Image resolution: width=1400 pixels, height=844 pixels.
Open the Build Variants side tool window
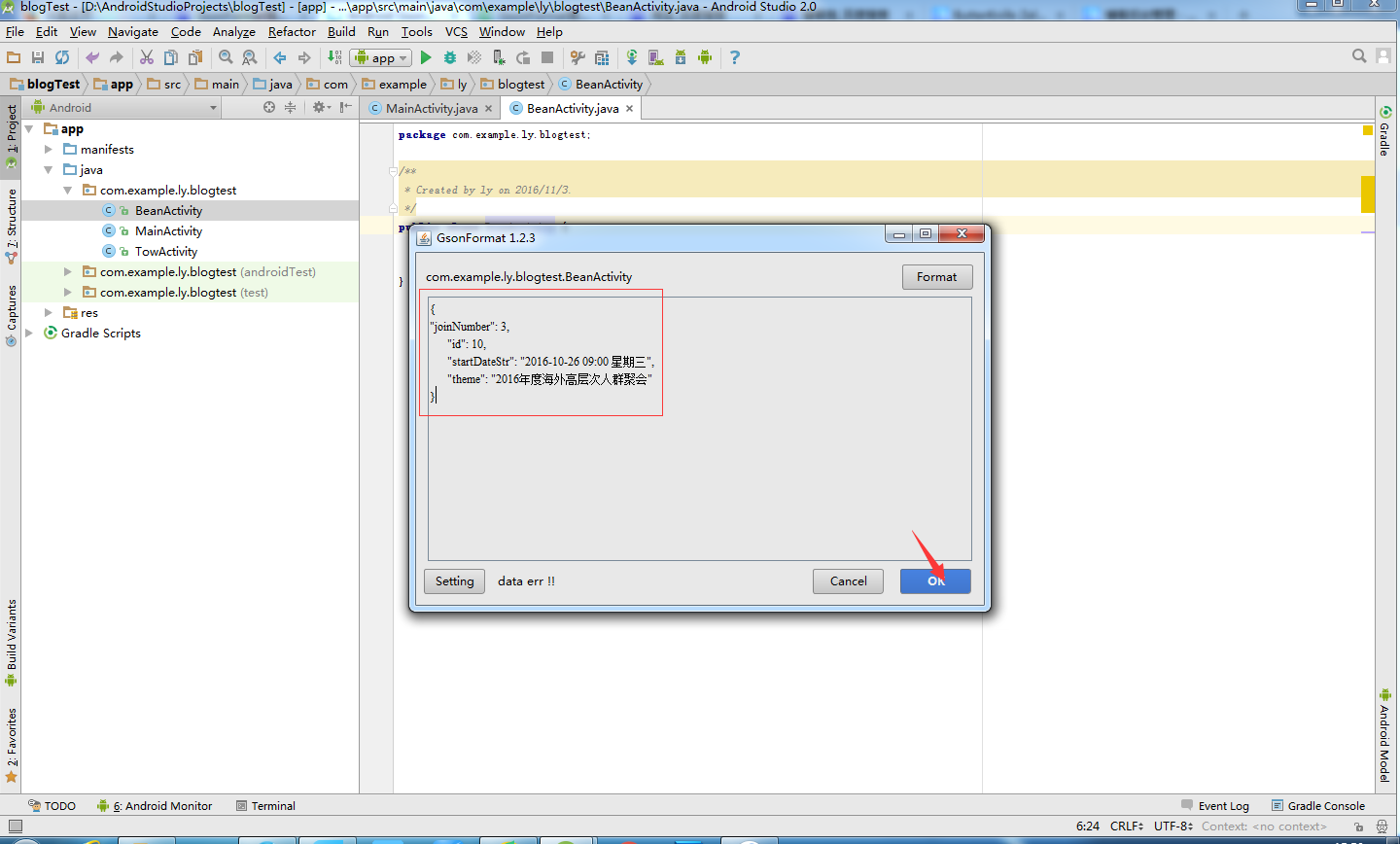point(12,643)
